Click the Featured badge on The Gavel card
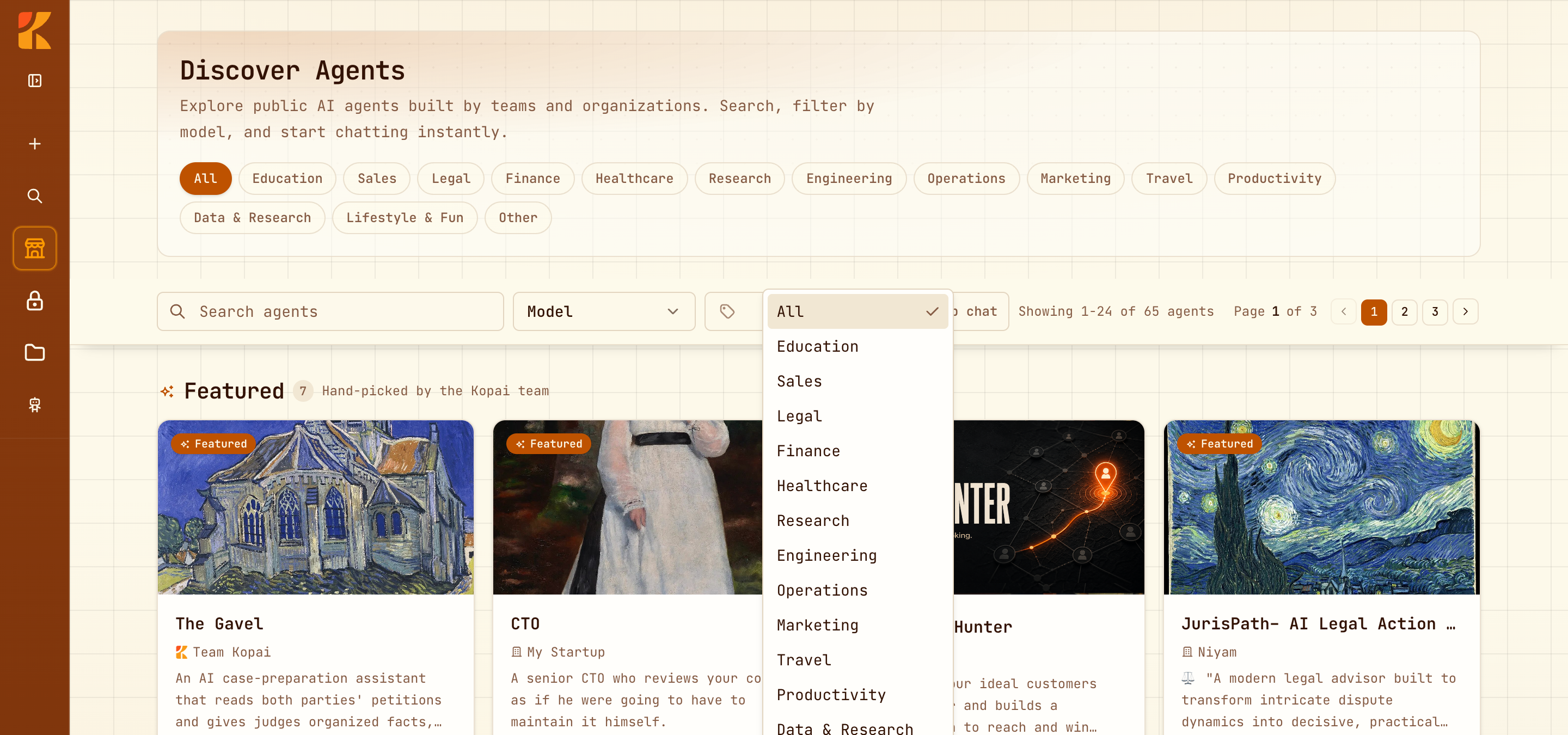The width and height of the screenshot is (1568, 735). 213,444
